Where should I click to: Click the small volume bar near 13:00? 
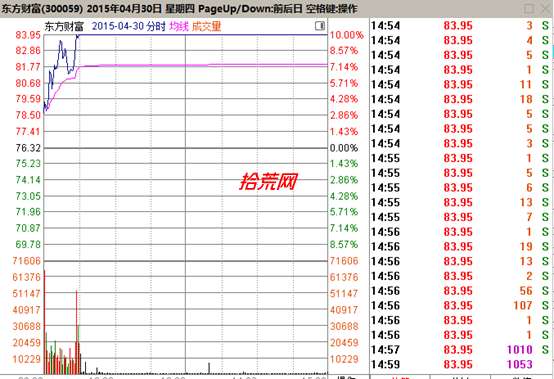click(209, 368)
